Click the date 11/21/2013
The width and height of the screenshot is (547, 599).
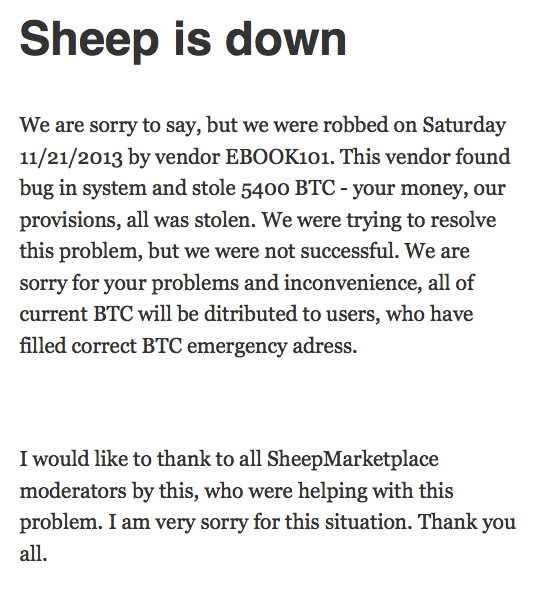[x=71, y=157]
